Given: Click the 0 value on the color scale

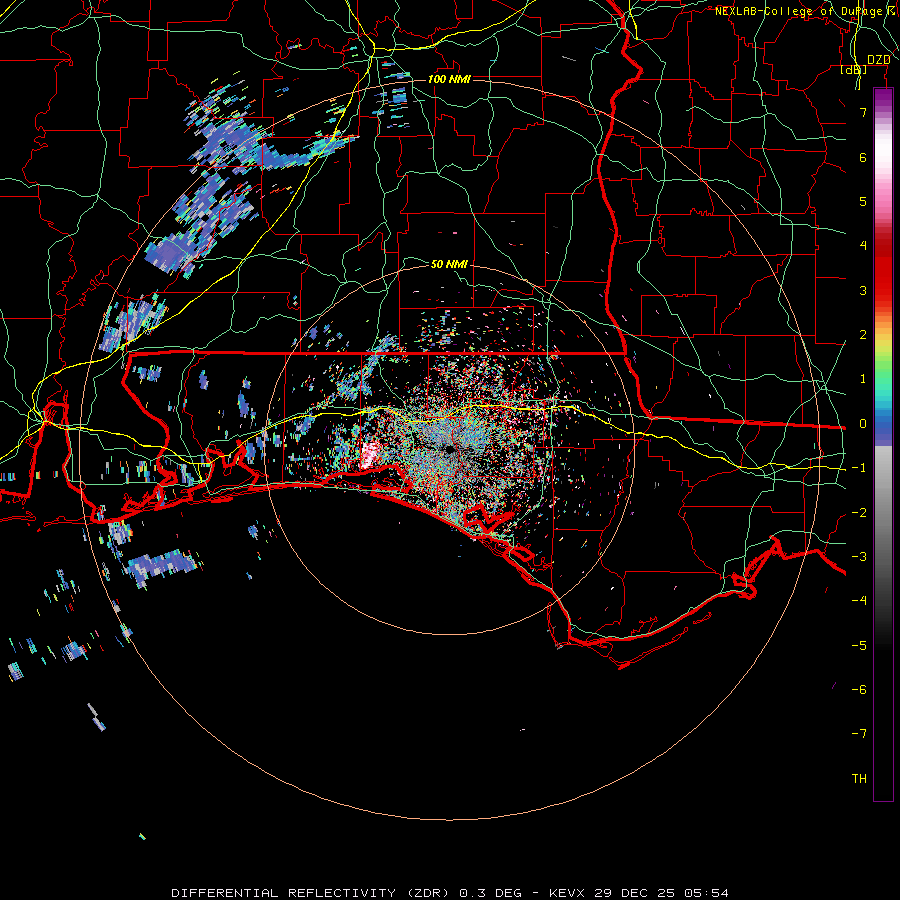Looking at the screenshot, I should click(x=863, y=424).
